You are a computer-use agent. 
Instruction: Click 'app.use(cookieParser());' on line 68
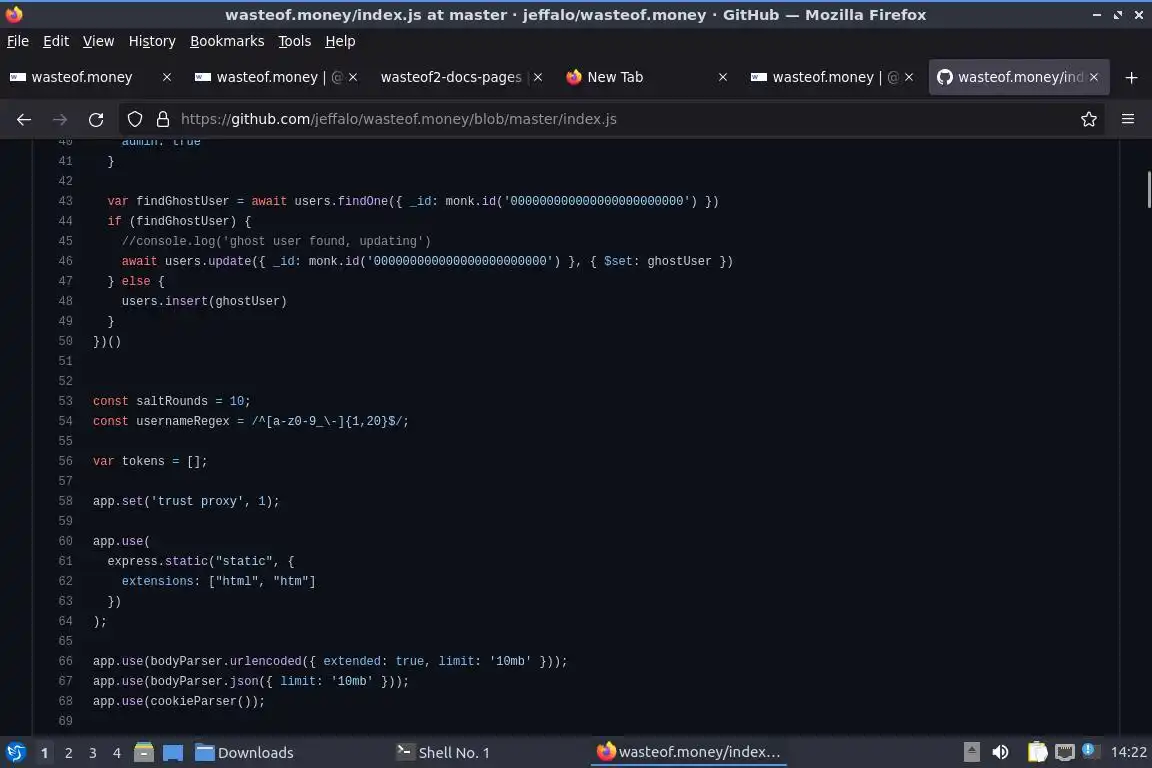[x=179, y=701]
